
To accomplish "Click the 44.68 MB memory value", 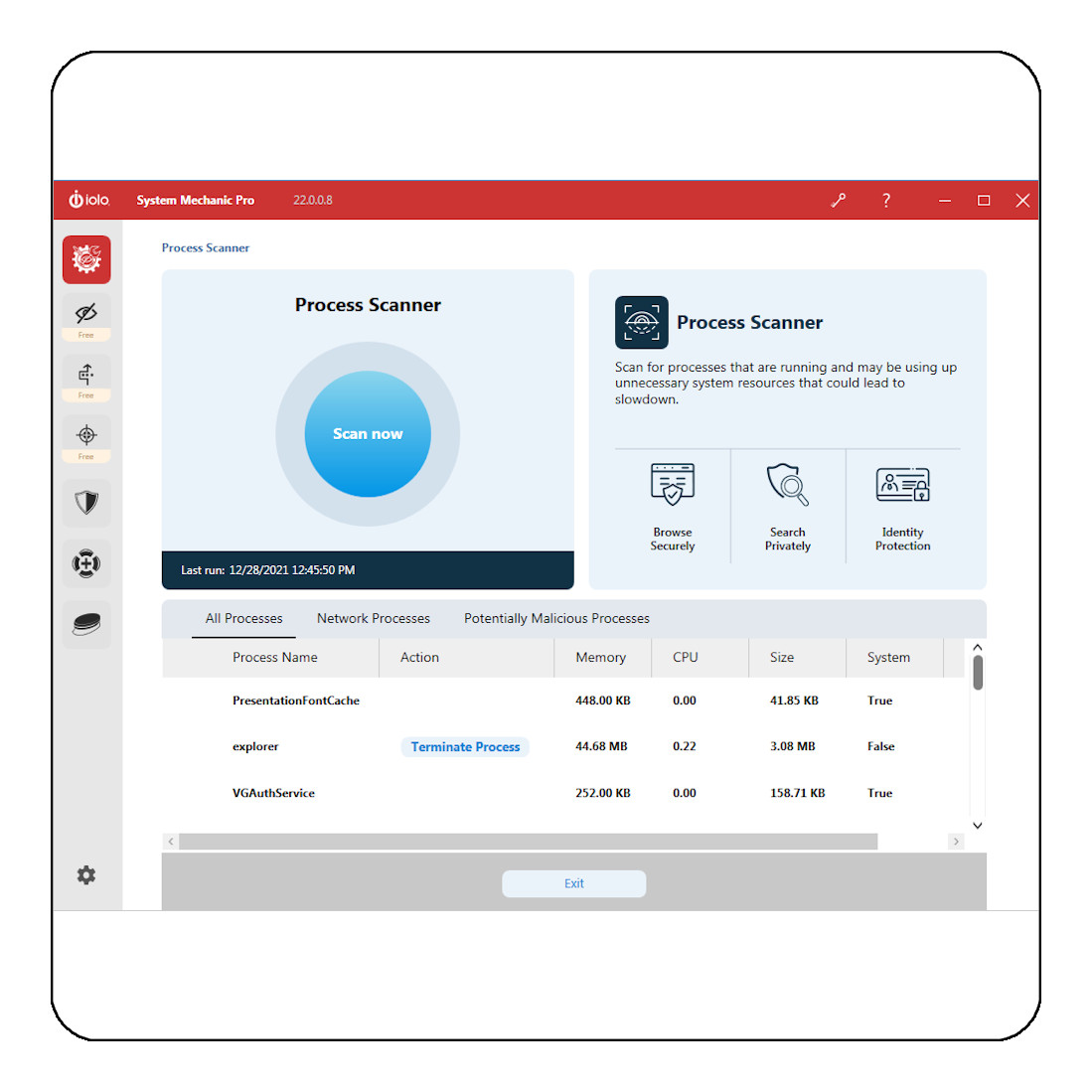I will point(602,746).
